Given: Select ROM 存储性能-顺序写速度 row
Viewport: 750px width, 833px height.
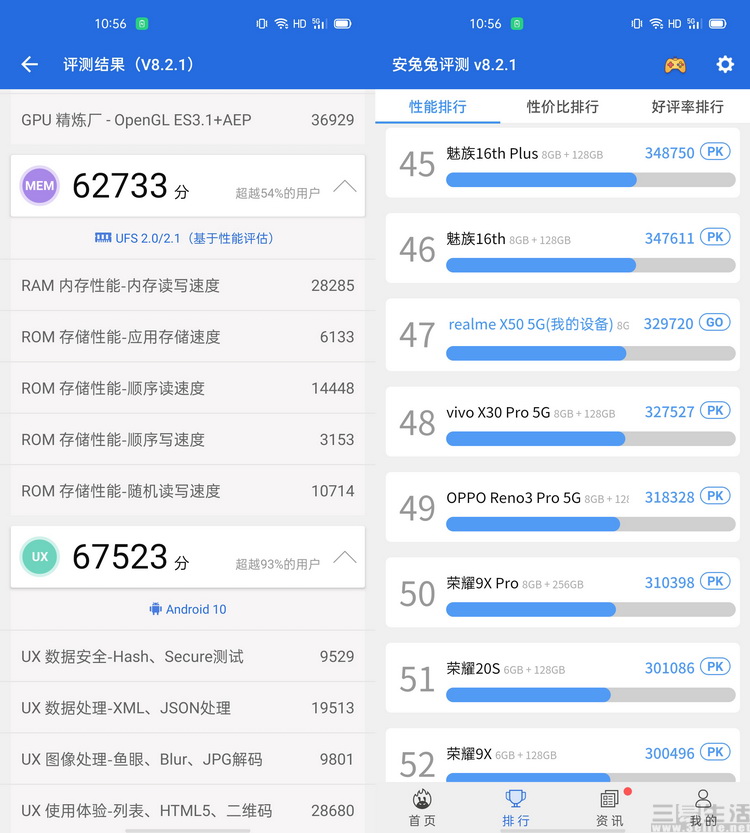Looking at the screenshot, I should click(188, 440).
